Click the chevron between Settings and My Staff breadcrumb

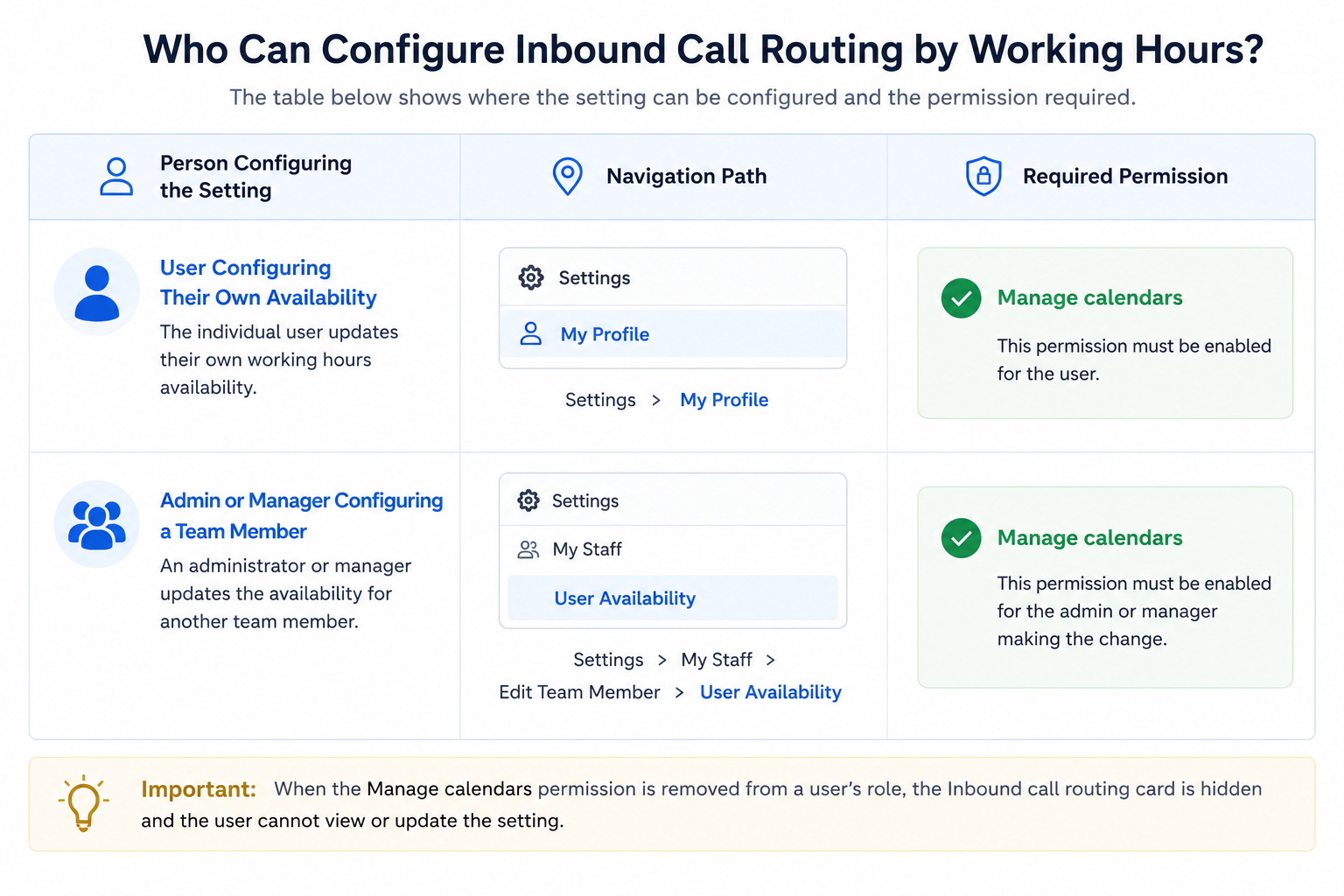tap(662, 660)
